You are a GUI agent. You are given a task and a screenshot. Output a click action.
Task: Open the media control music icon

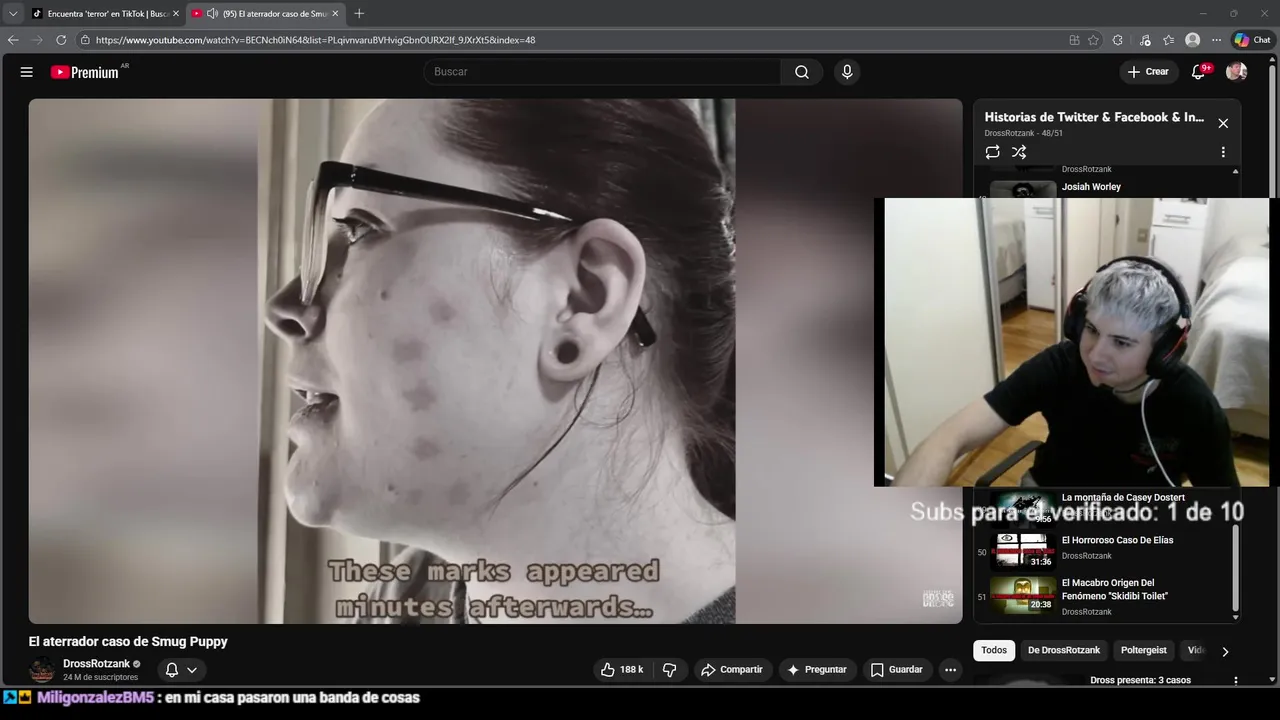tap(1145, 40)
